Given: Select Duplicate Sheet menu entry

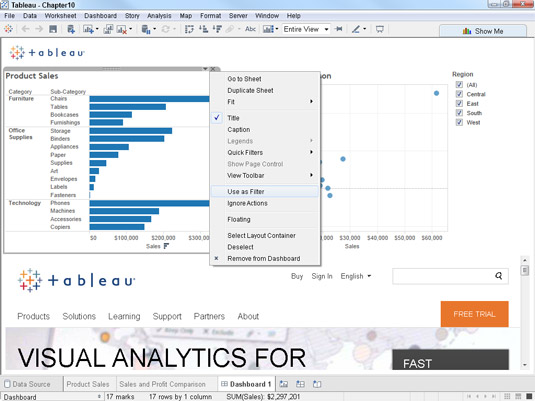Looking at the screenshot, I should [x=265, y=90].
